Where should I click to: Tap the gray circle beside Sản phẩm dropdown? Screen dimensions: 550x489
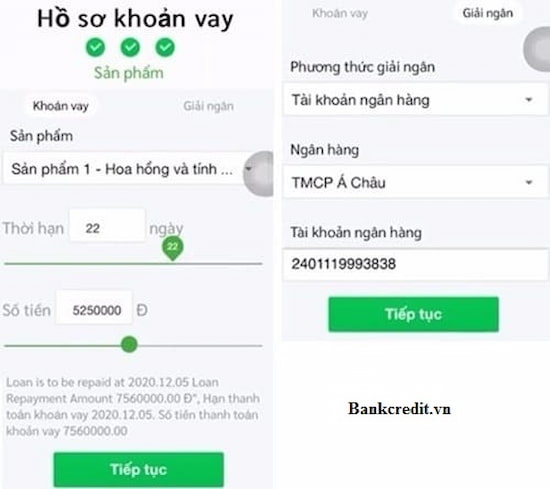click(x=259, y=174)
